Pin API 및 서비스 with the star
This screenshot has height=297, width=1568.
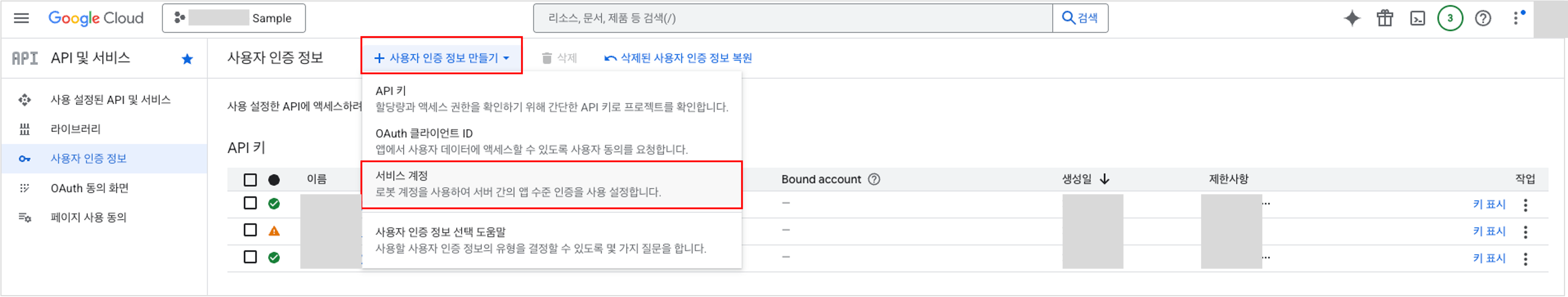pos(187,58)
